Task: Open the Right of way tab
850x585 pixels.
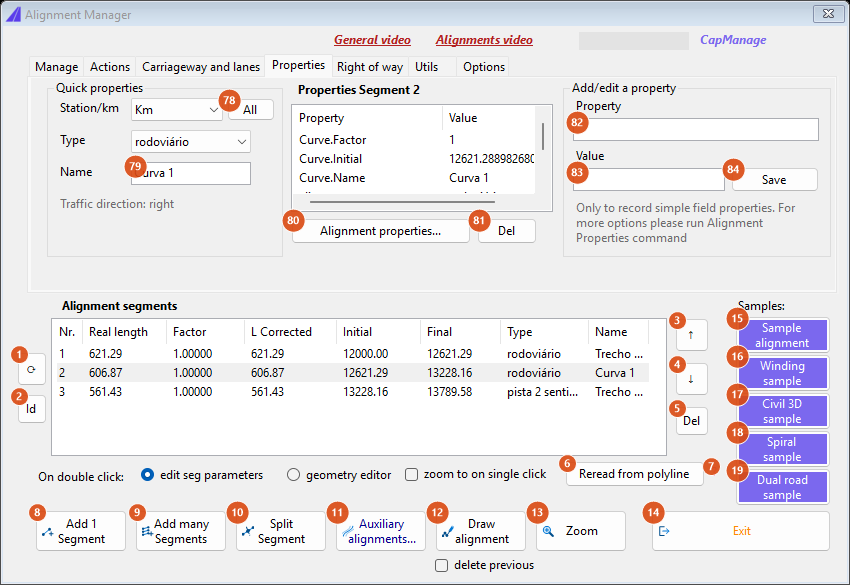Action: pos(370,67)
